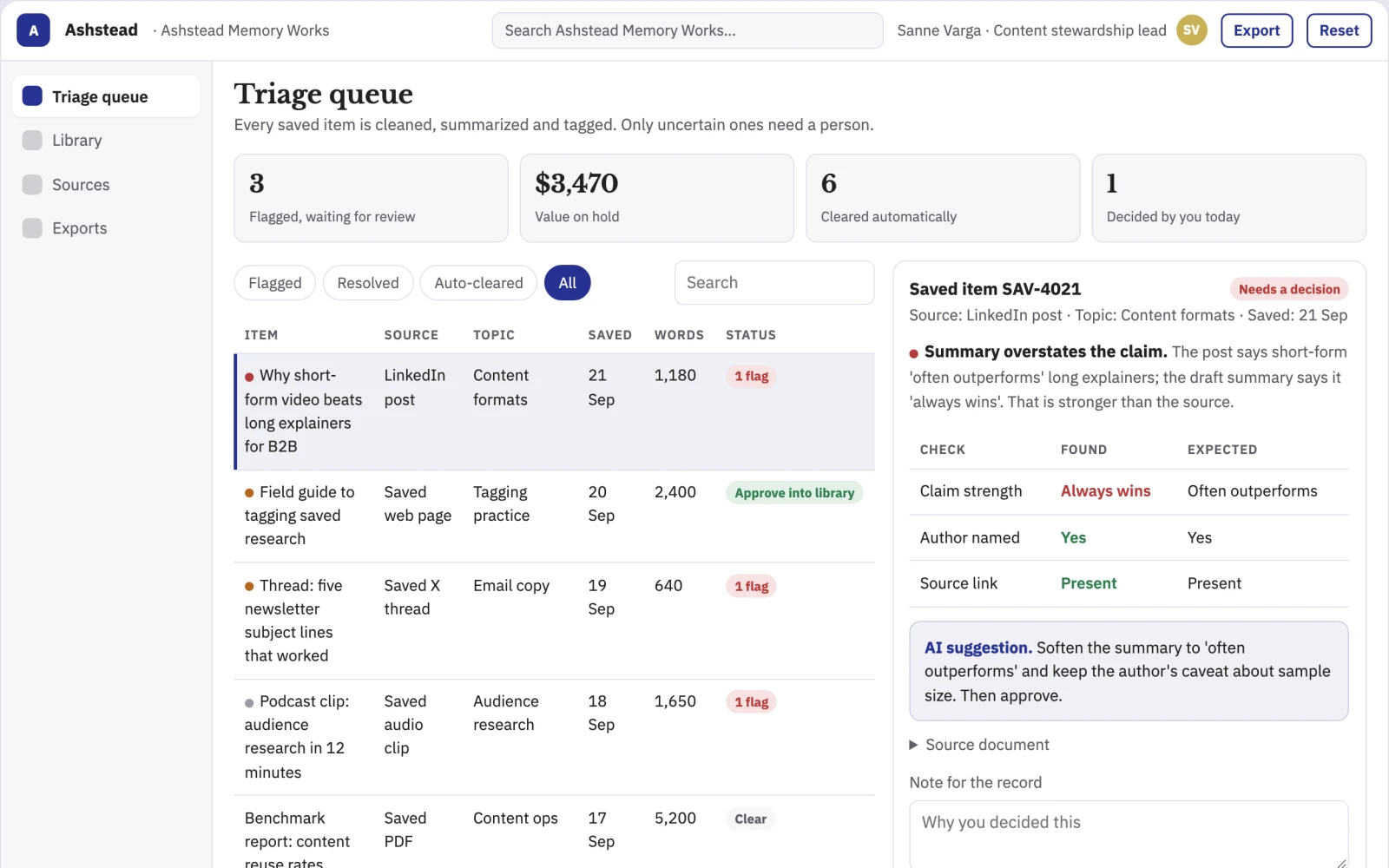
Task: Click the Decided by you today card
Action: [1228, 198]
